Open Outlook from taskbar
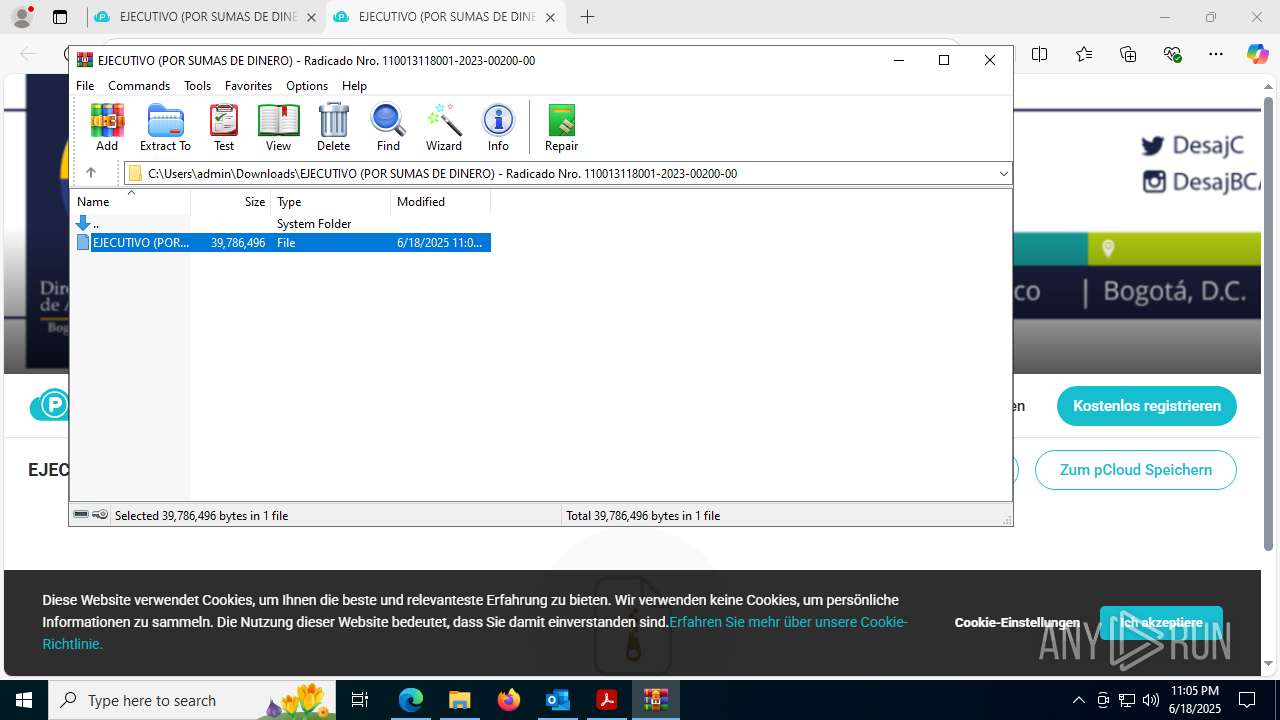 pos(557,700)
